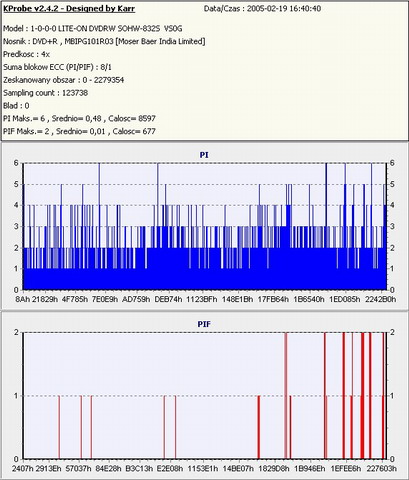Click the KProbe v2.4.2 title heading
This screenshot has height=480, width=409.
click(69, 9)
